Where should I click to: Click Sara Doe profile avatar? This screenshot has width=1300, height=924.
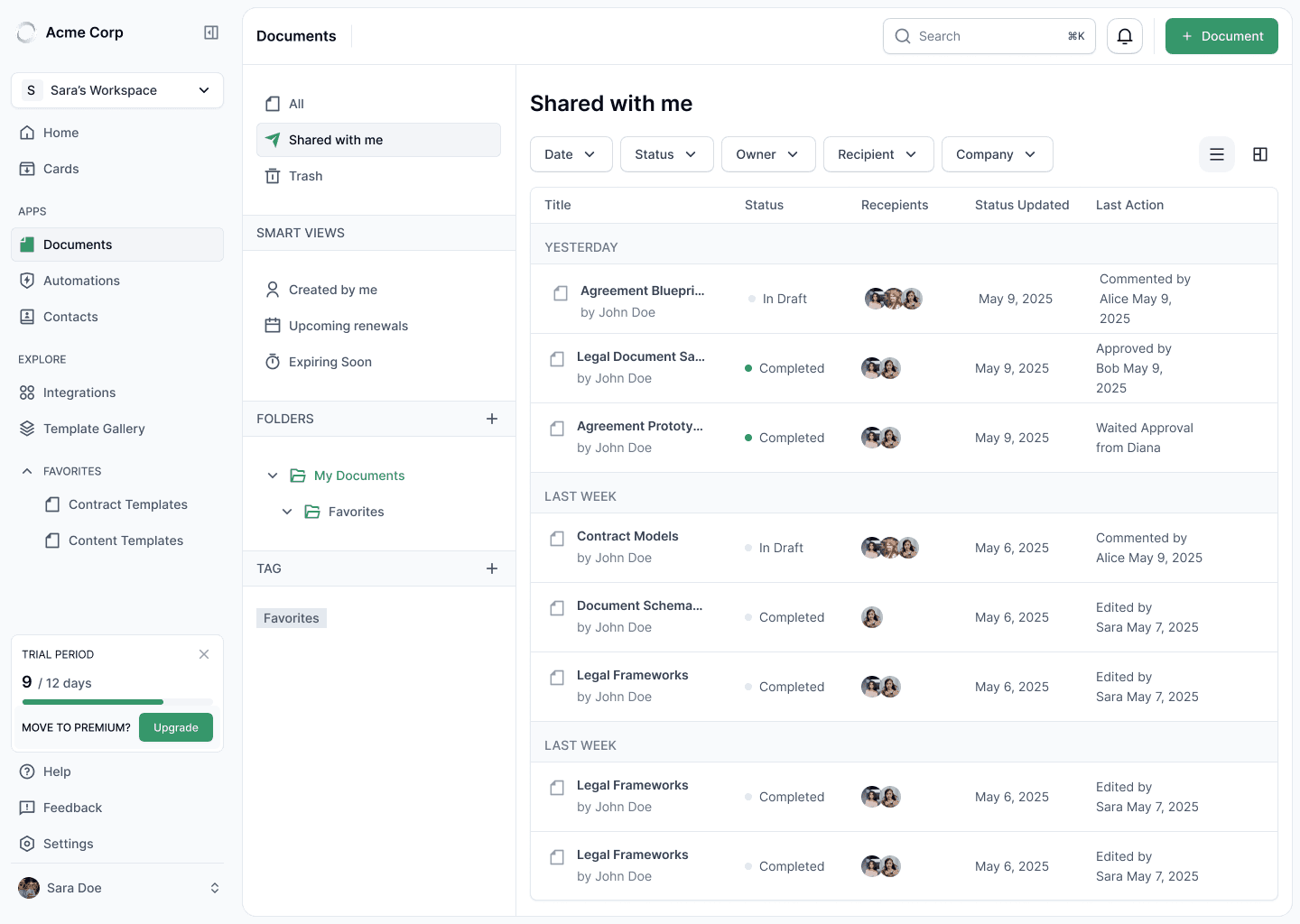tap(29, 888)
